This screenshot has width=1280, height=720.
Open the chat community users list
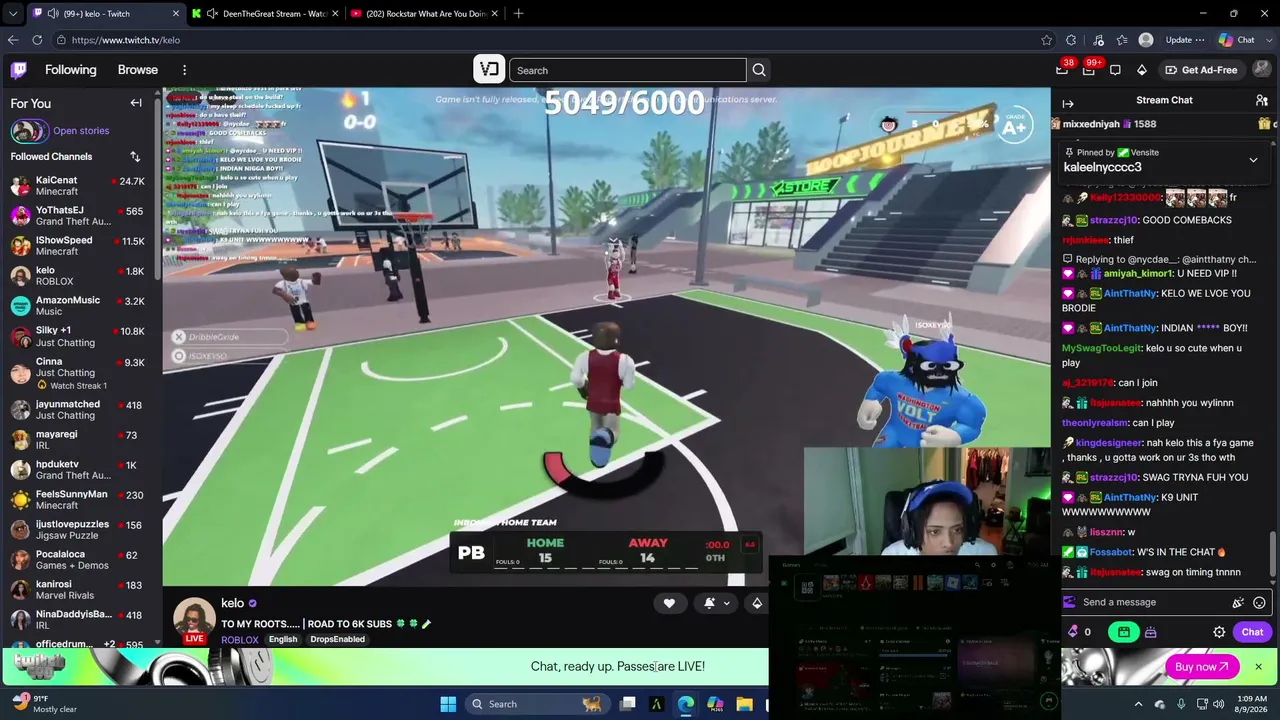tap(1262, 100)
